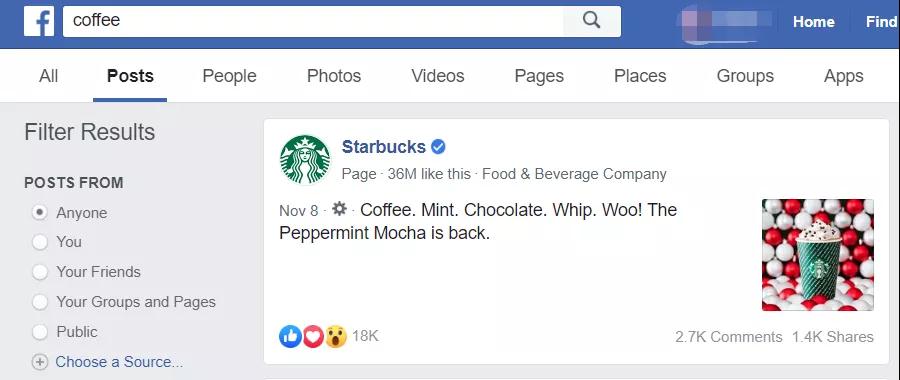Switch to the Videos tab

[x=438, y=76]
